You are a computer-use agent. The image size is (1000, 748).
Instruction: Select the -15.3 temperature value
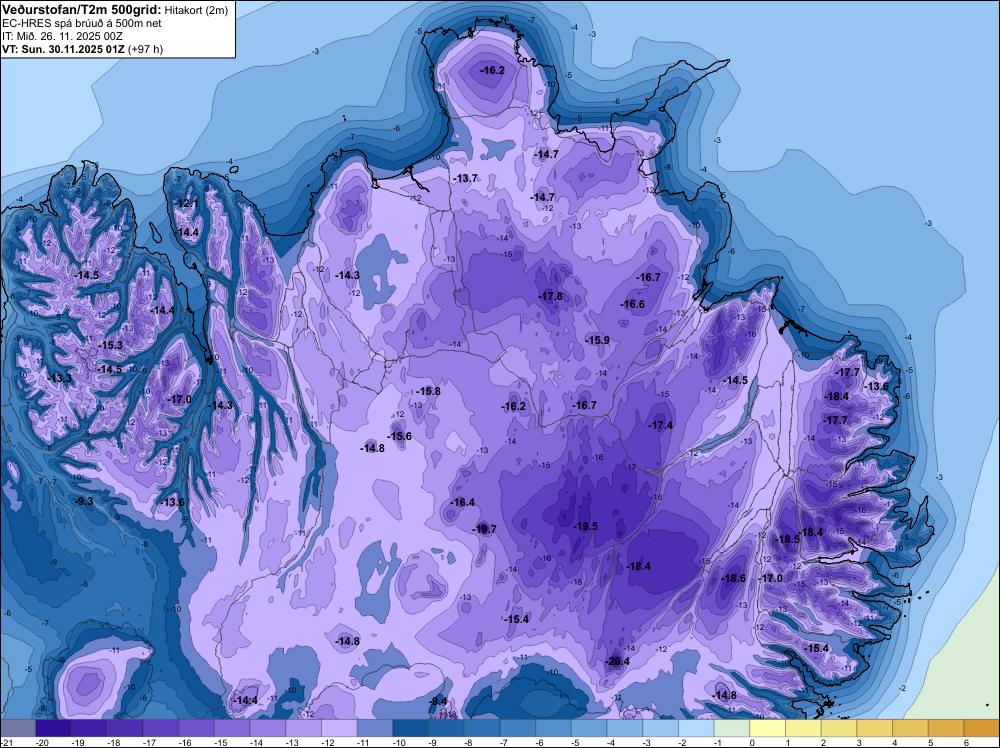110,345
